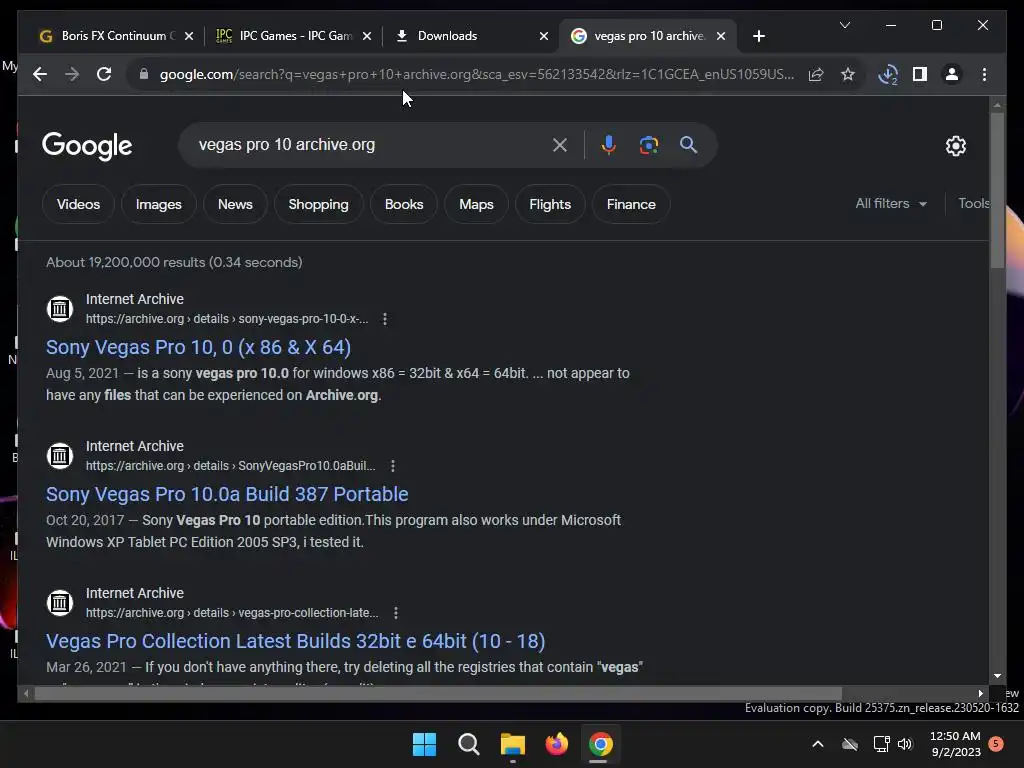Open Chrome's three-dot menu
This screenshot has height=768, width=1024.
984,74
